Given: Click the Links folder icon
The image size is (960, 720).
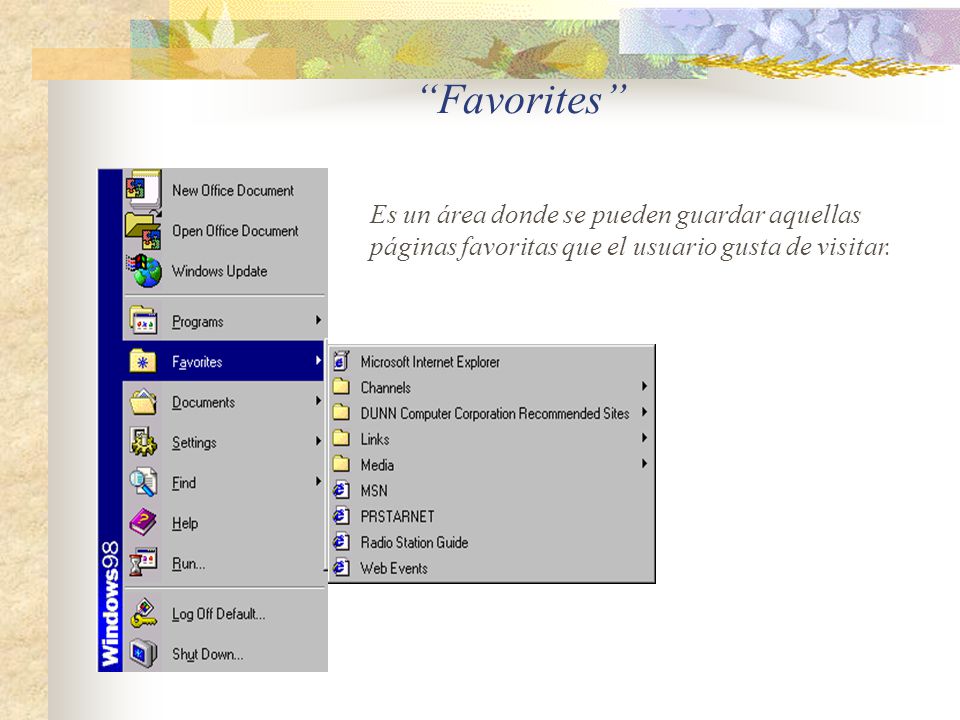Looking at the screenshot, I should [342, 438].
